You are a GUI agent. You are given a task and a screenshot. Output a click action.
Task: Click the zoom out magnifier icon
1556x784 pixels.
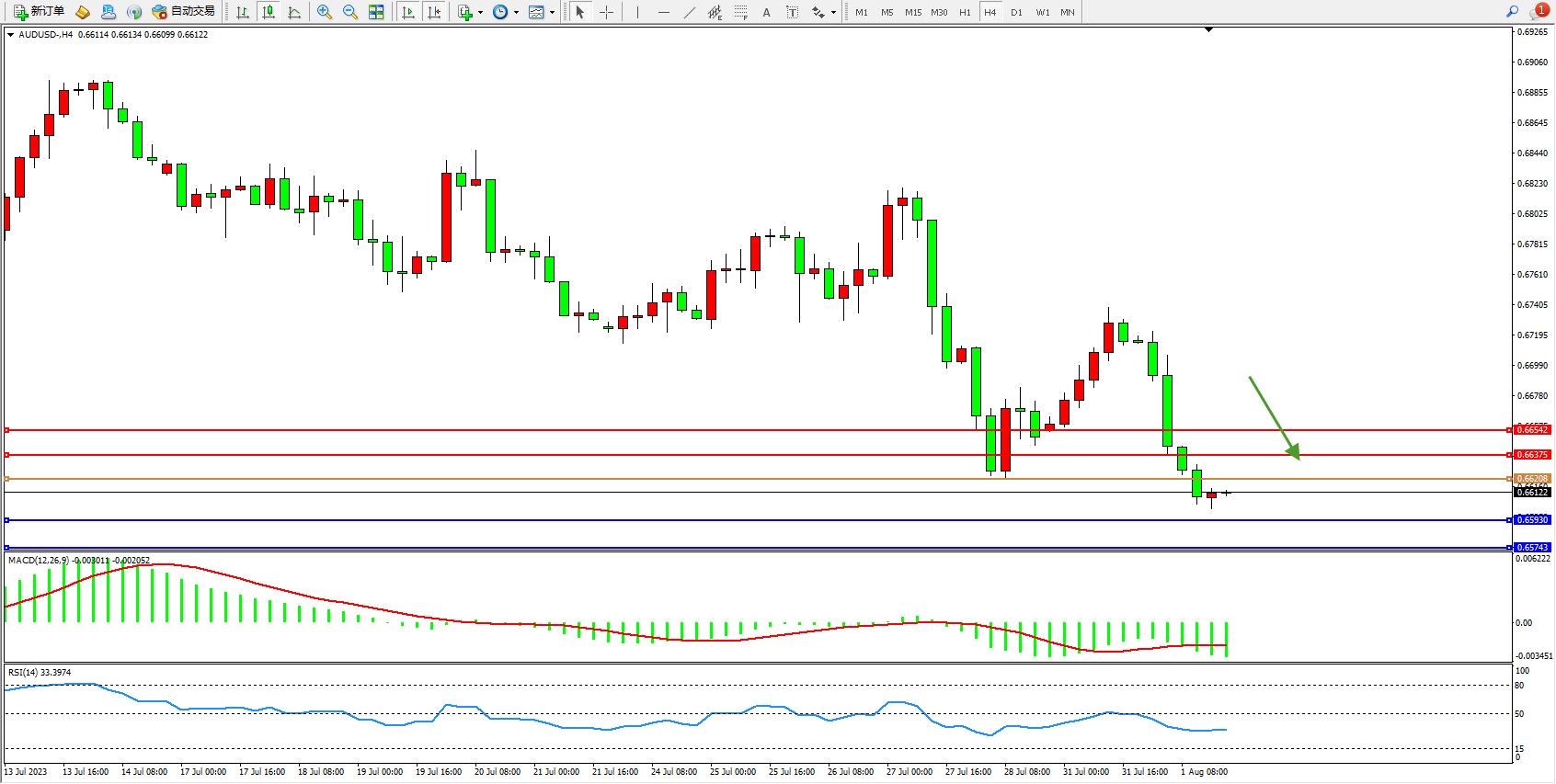350,12
